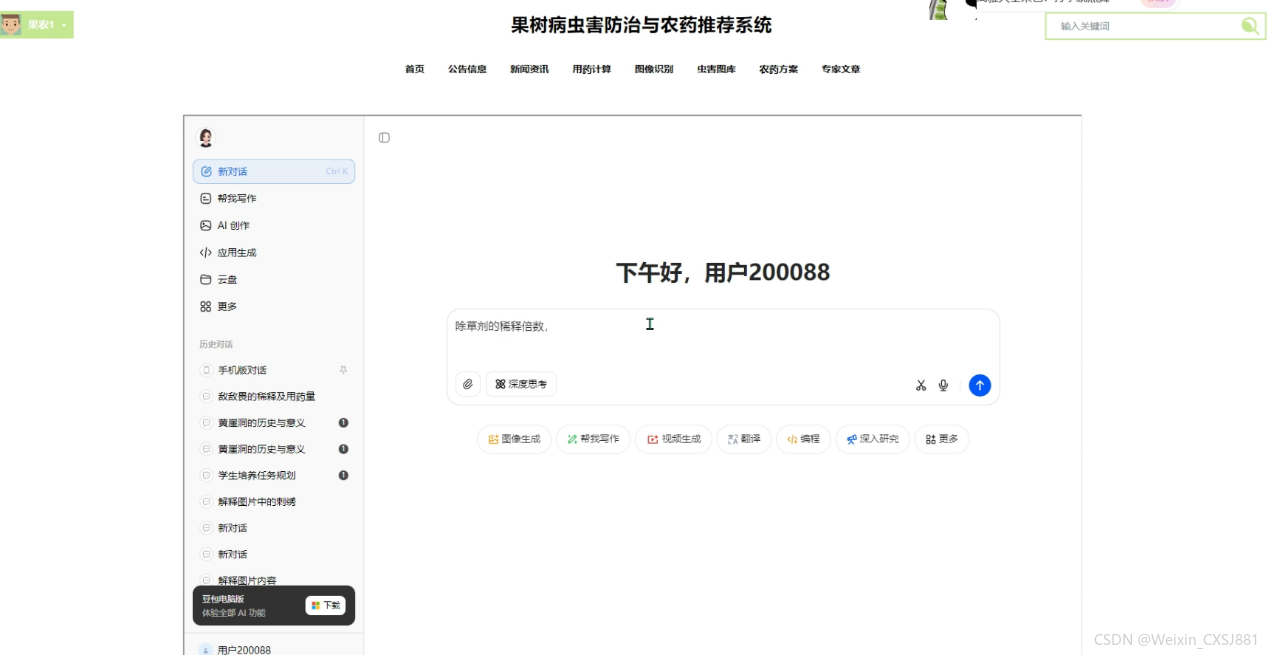Click the microphone voice input icon
Screen dimensions: 1269x655
[x=943, y=385]
